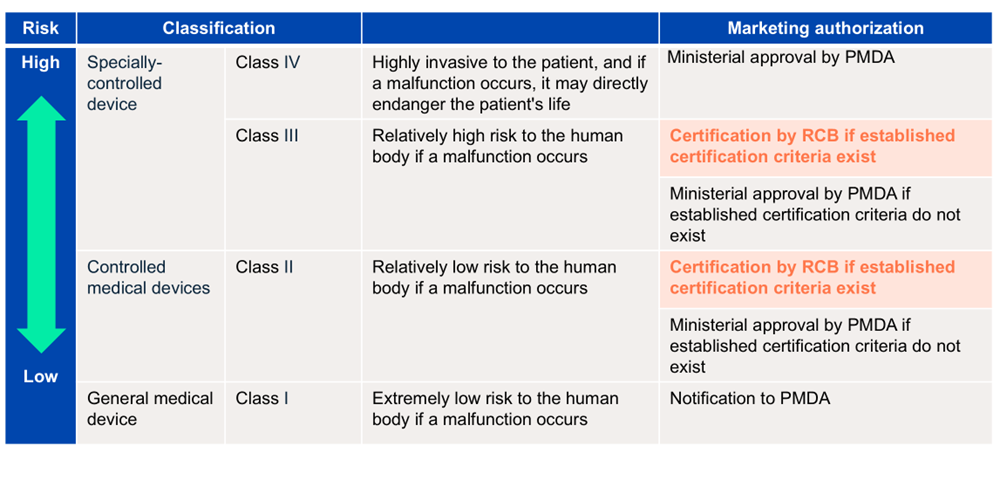This screenshot has height=480, width=1000.
Task: Select the Highly invasive to the patient description
Action: point(510,83)
